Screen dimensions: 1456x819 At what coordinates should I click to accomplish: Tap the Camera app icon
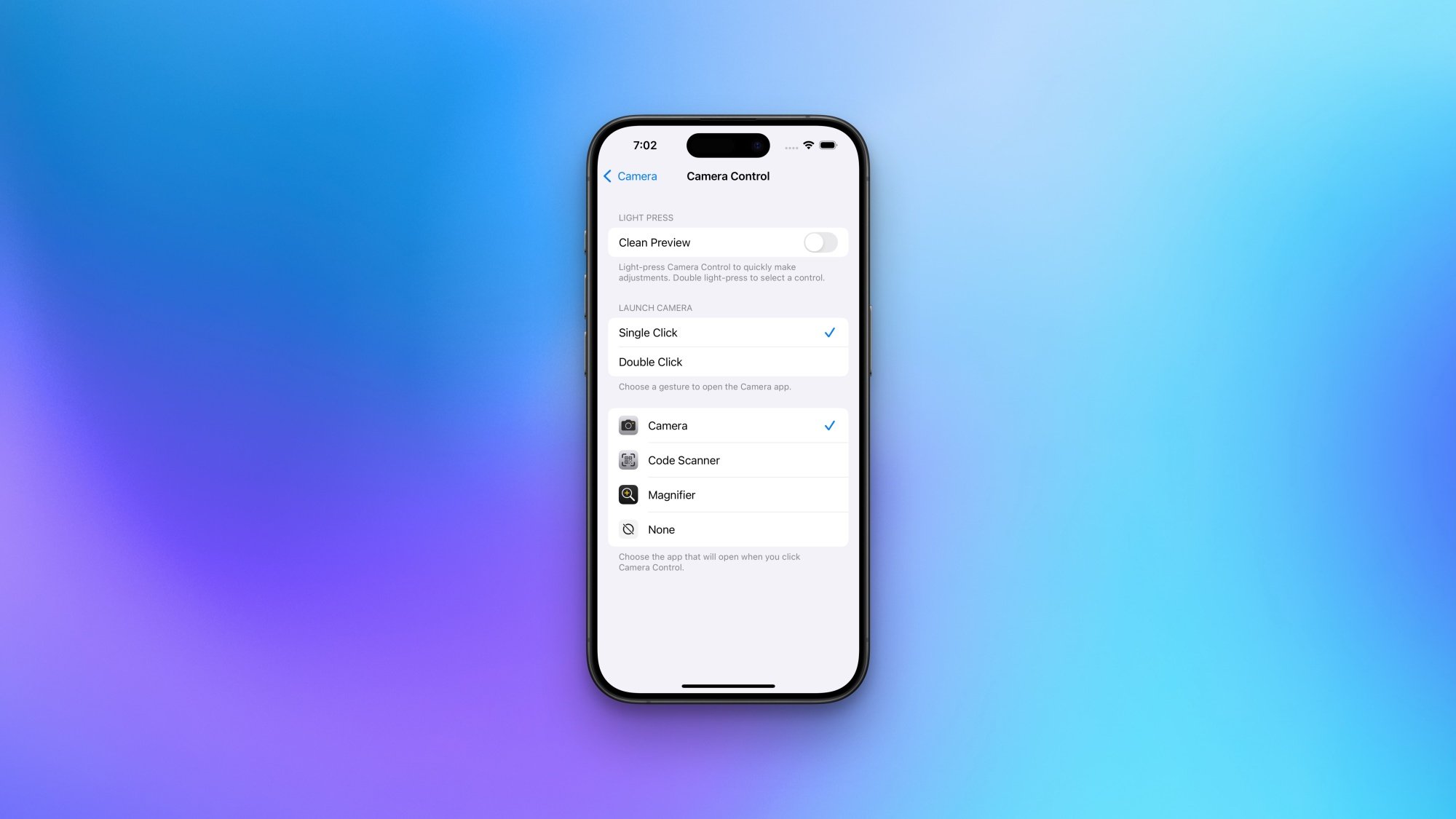click(628, 425)
